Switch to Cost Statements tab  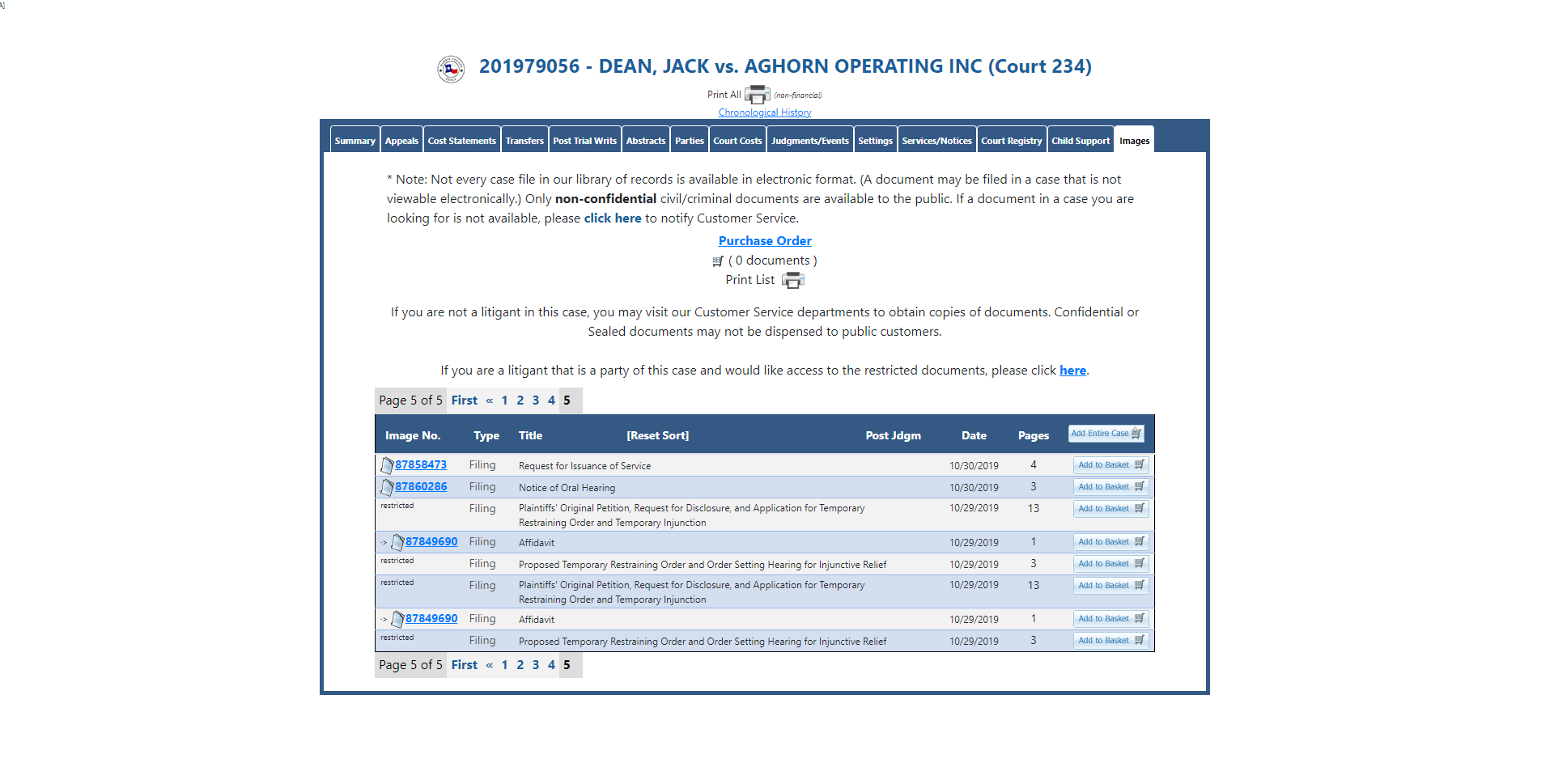462,140
